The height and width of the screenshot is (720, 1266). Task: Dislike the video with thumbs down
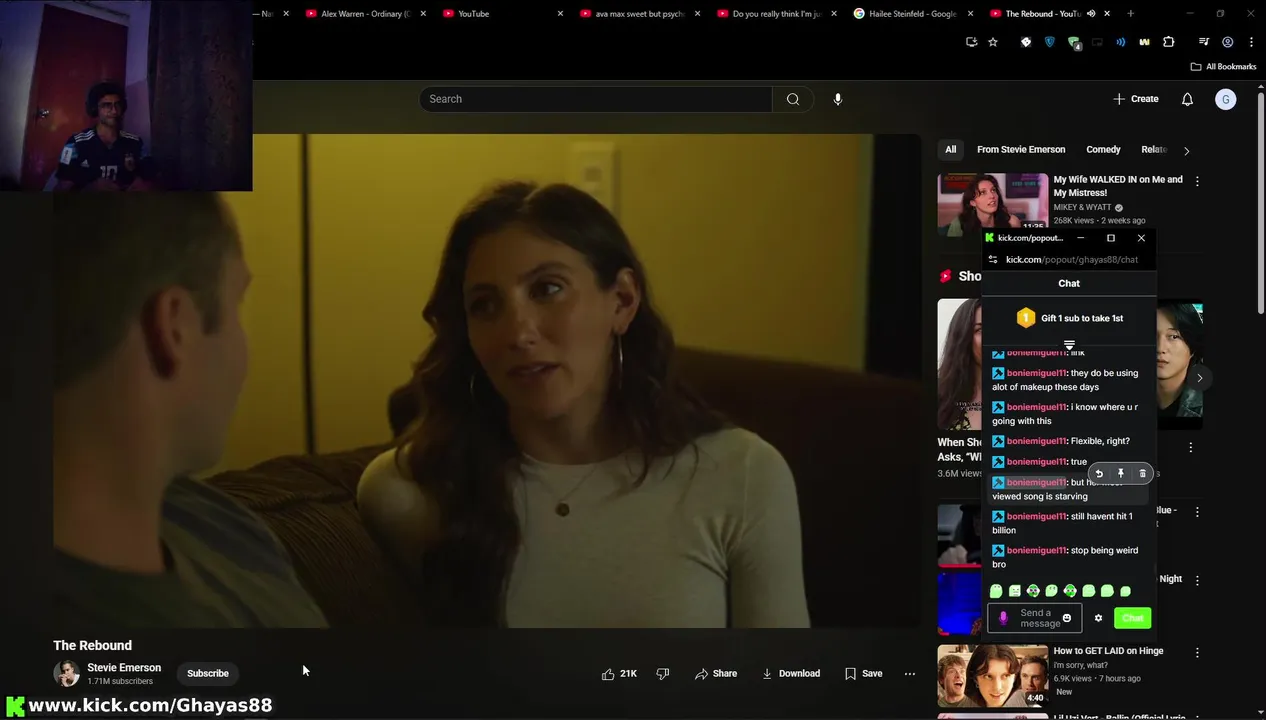coord(663,674)
